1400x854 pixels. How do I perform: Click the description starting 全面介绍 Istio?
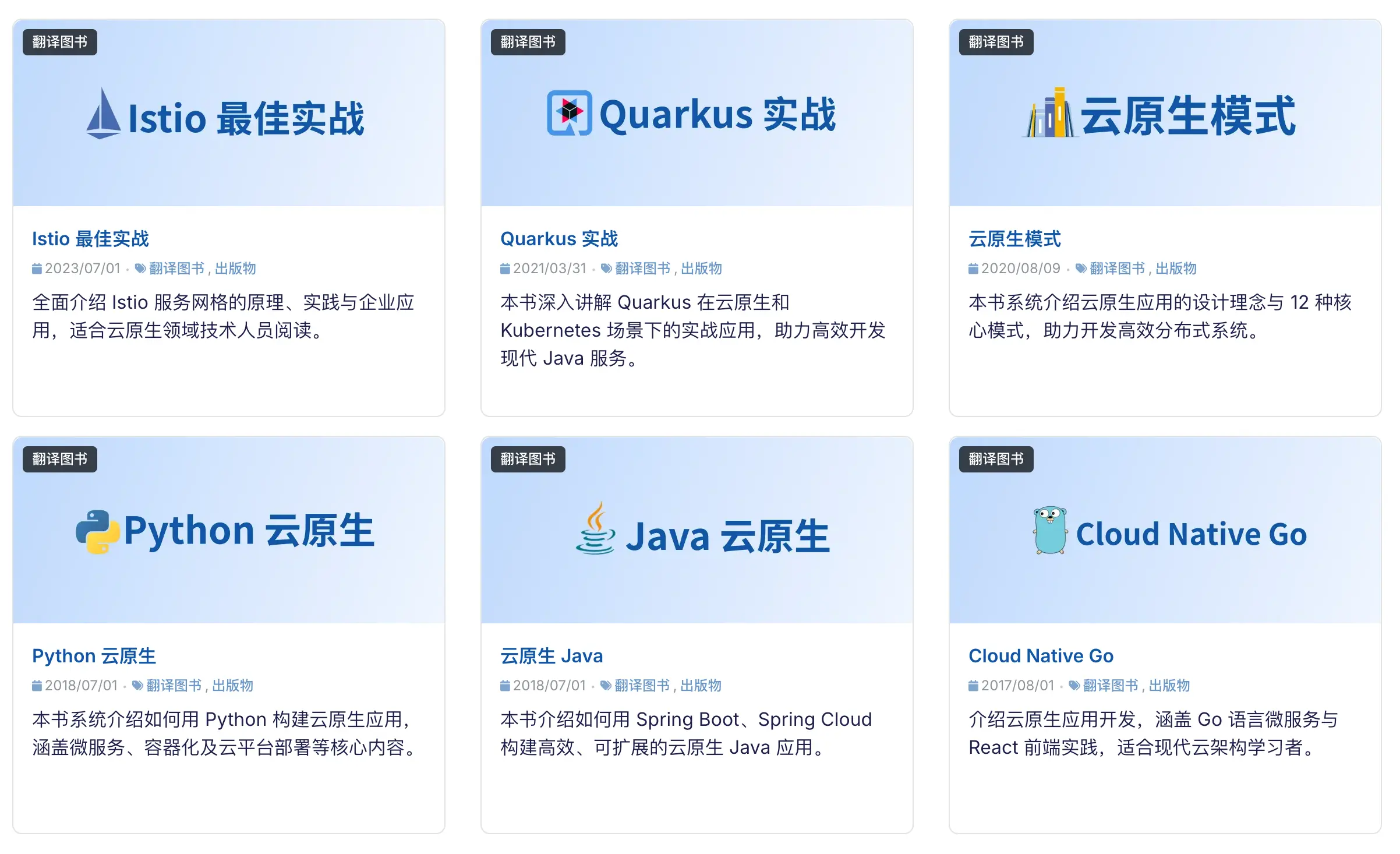223,316
